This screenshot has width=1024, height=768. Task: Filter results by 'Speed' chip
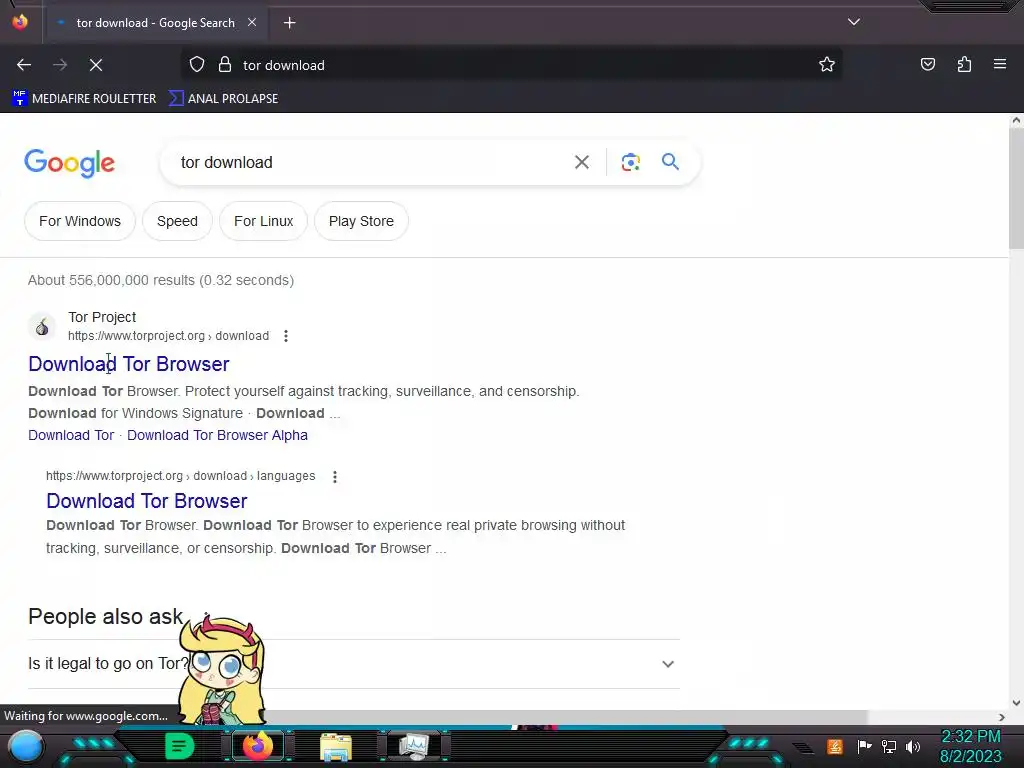click(x=177, y=221)
